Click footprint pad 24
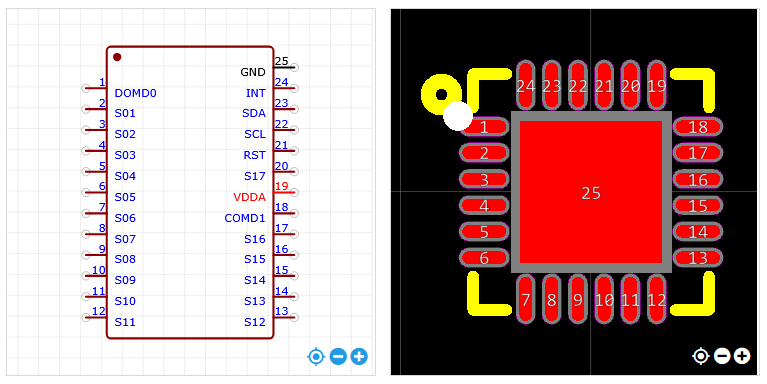The width and height of the screenshot is (767, 384). tap(526, 86)
